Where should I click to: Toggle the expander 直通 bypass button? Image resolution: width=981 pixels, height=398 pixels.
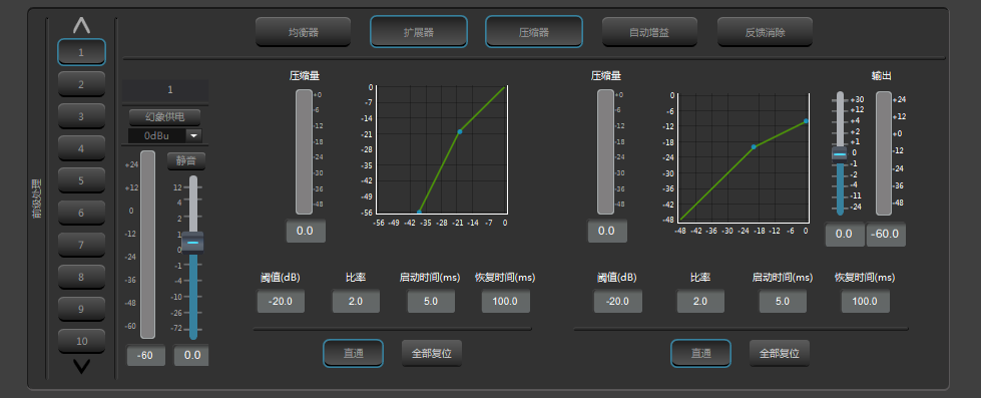pyautogui.click(x=353, y=354)
